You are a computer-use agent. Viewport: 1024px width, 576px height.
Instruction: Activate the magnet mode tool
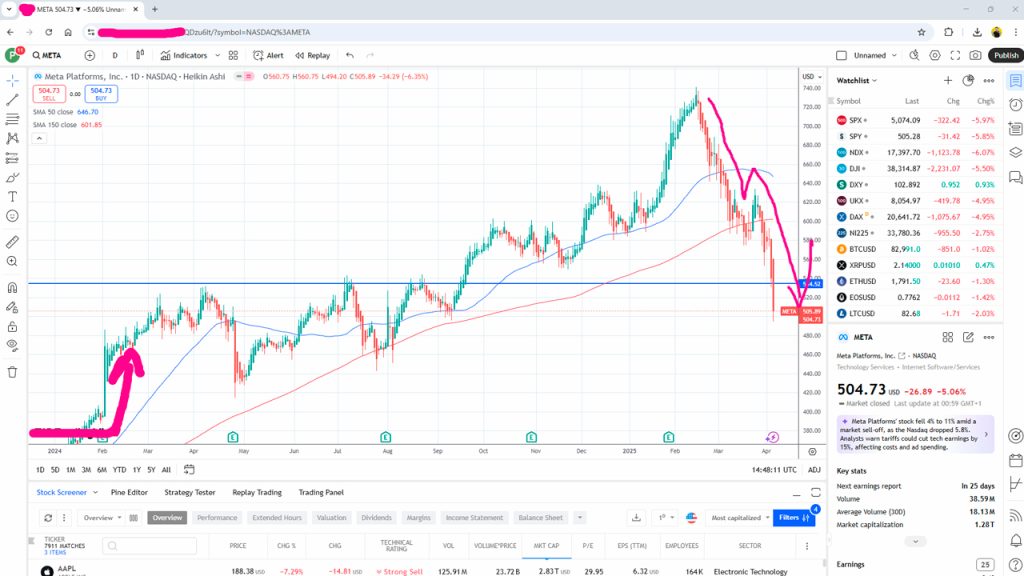[x=12, y=288]
